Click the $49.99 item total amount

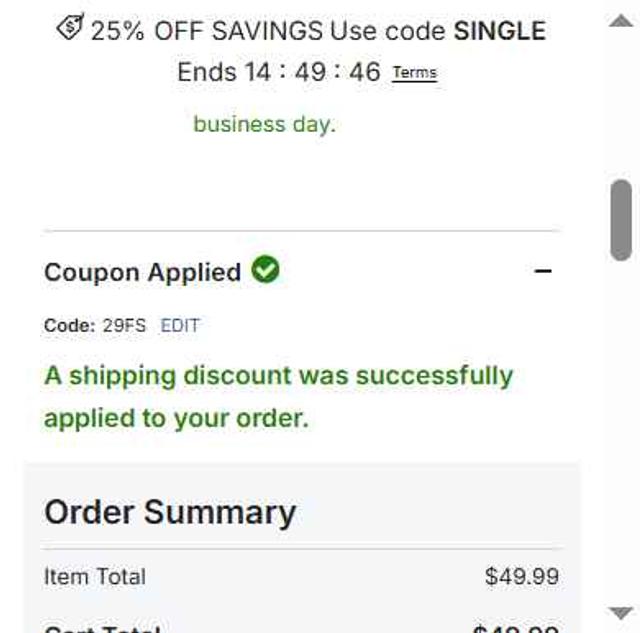coord(521,577)
